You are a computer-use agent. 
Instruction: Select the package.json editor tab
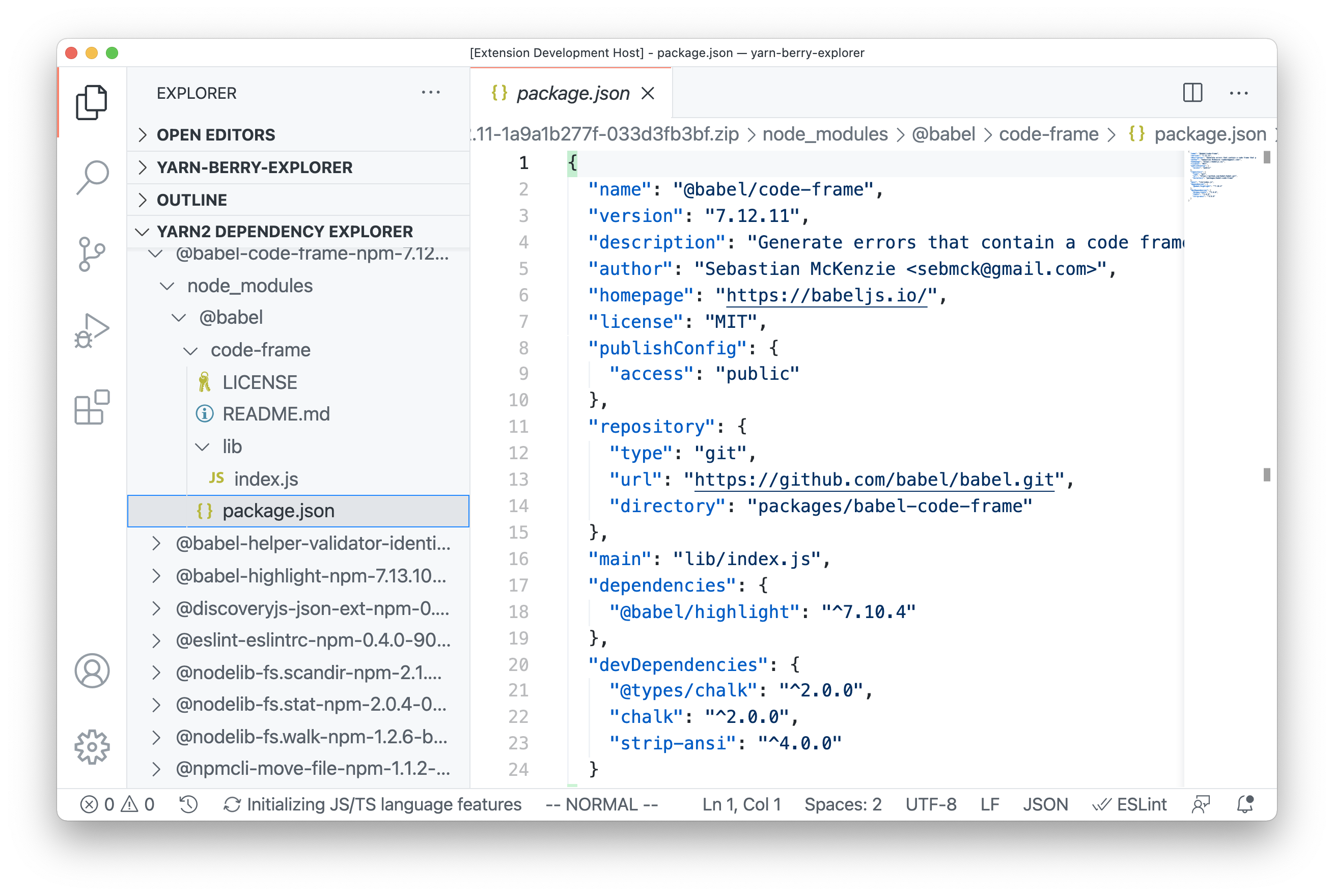pyautogui.click(x=572, y=93)
